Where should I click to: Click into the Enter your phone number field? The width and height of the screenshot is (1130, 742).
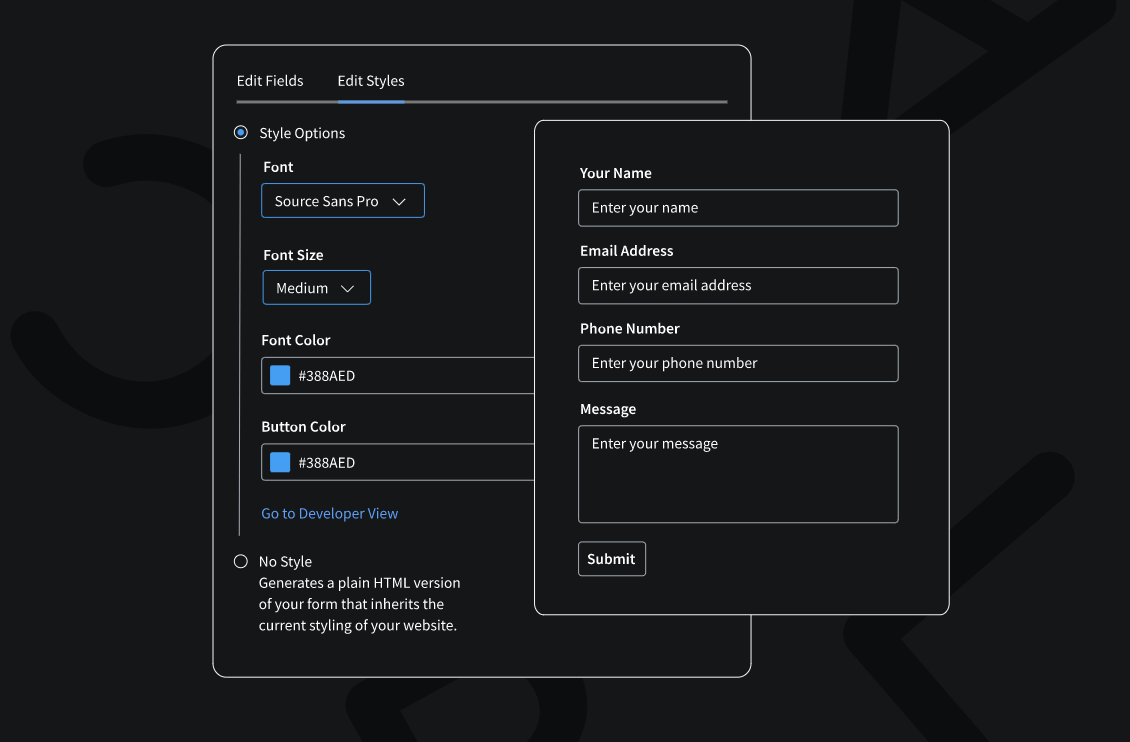738,363
